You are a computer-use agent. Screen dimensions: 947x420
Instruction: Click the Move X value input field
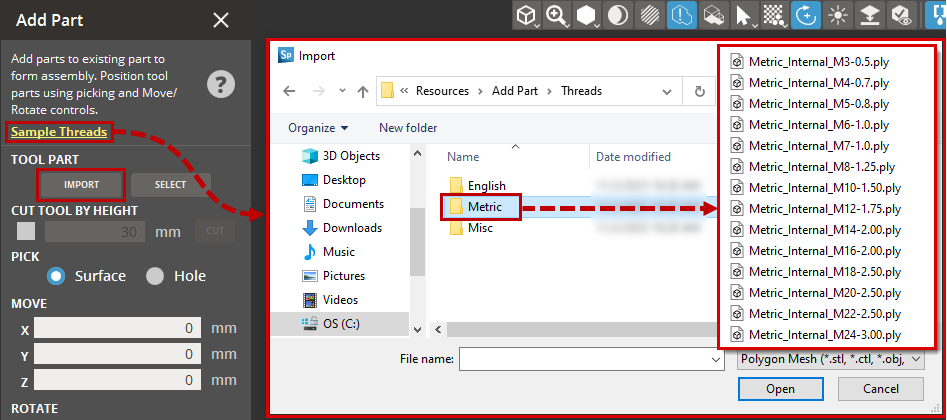[118, 328]
